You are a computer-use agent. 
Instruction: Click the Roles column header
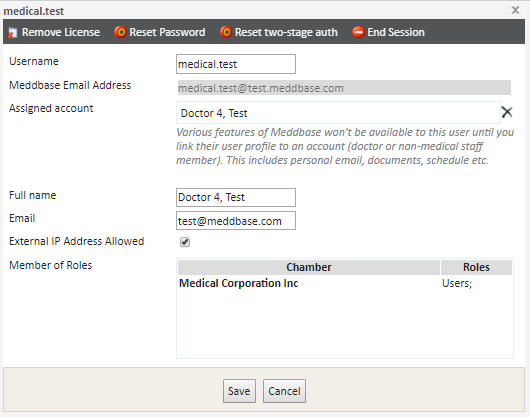click(476, 267)
